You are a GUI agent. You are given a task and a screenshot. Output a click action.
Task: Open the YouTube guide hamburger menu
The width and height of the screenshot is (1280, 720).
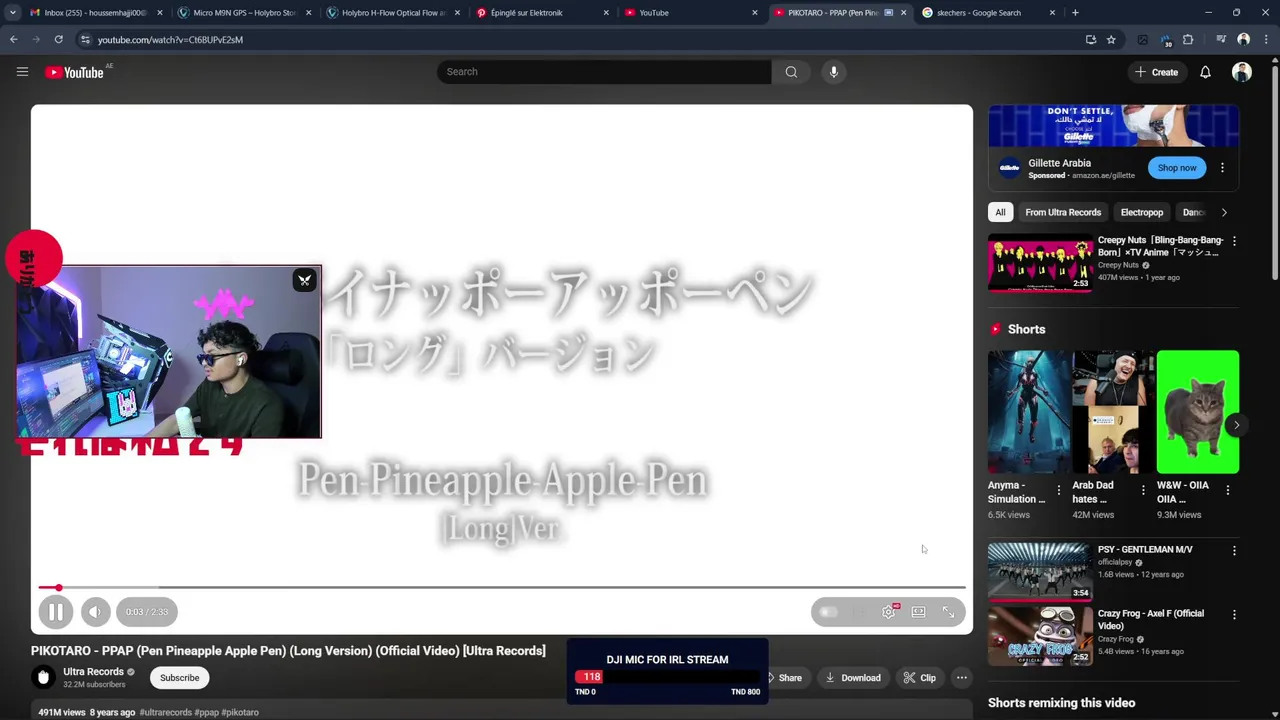(22, 72)
